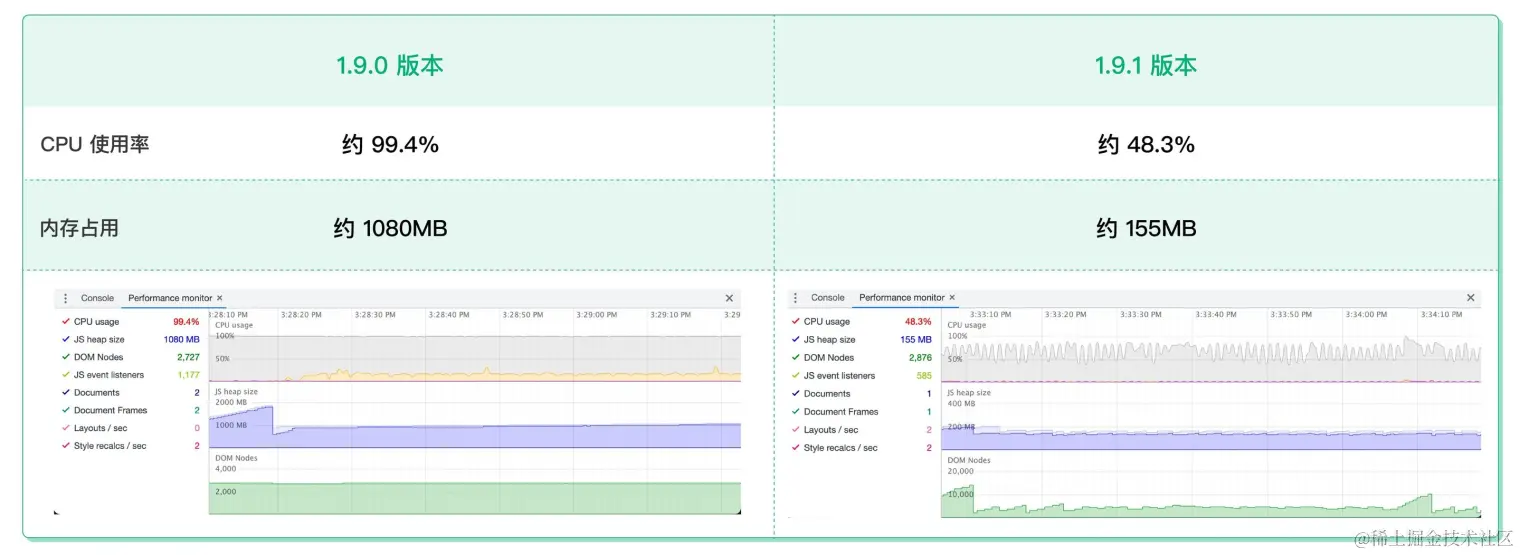The width and height of the screenshot is (1520, 555).
Task: Close the Performance monitor tab in 1.9.0 panel
Action: click(220, 298)
